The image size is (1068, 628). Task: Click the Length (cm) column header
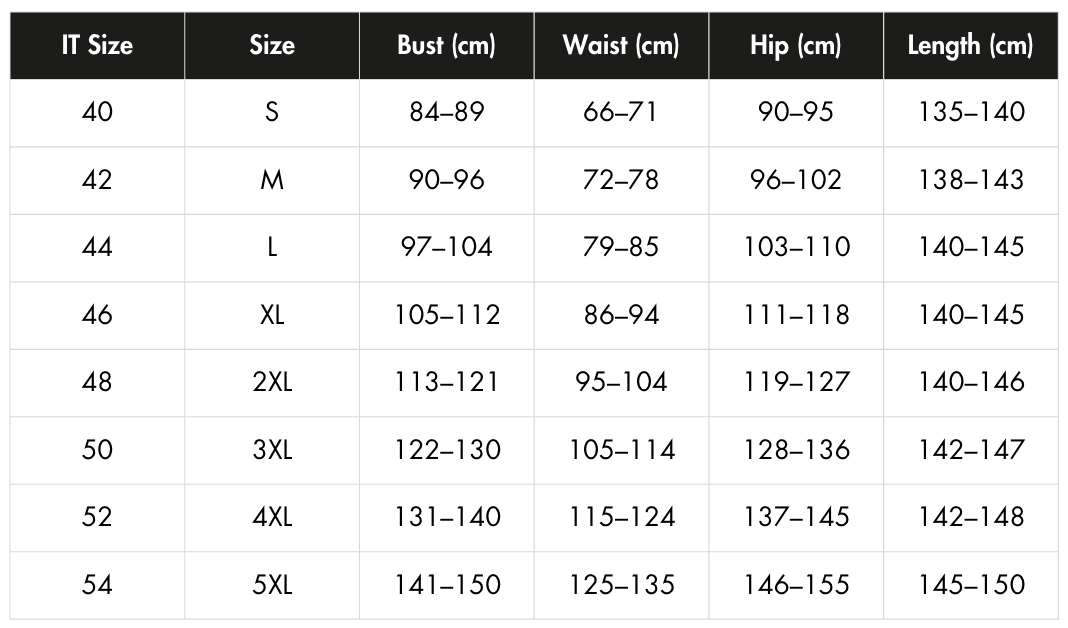click(x=971, y=46)
